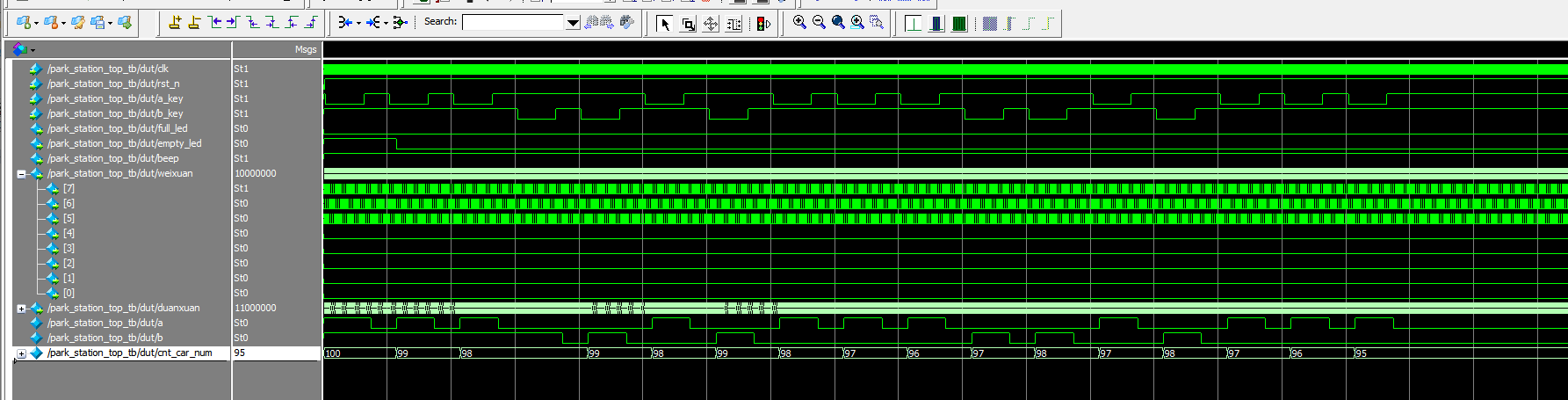Open search options wrench icon
Screen dimensions: 1568x400
pyautogui.click(x=626, y=22)
